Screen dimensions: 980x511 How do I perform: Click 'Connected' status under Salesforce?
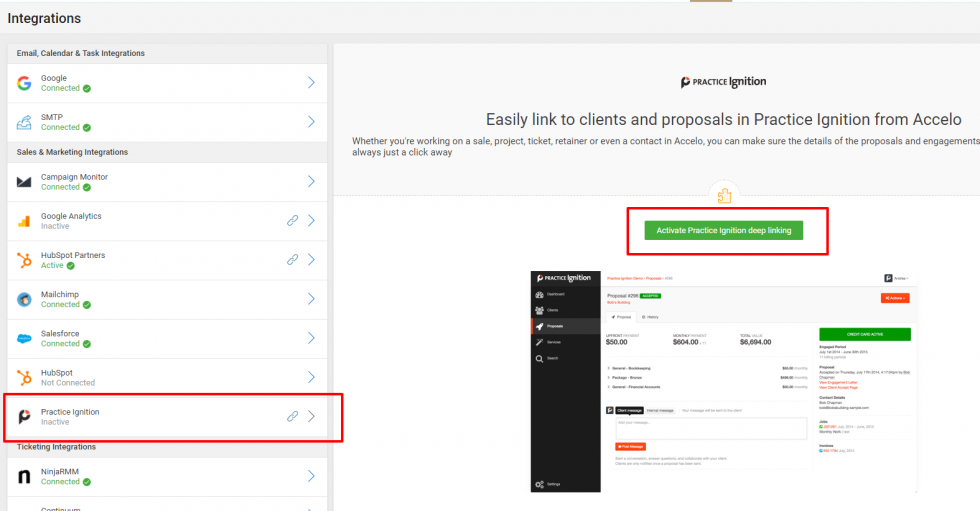(x=60, y=344)
